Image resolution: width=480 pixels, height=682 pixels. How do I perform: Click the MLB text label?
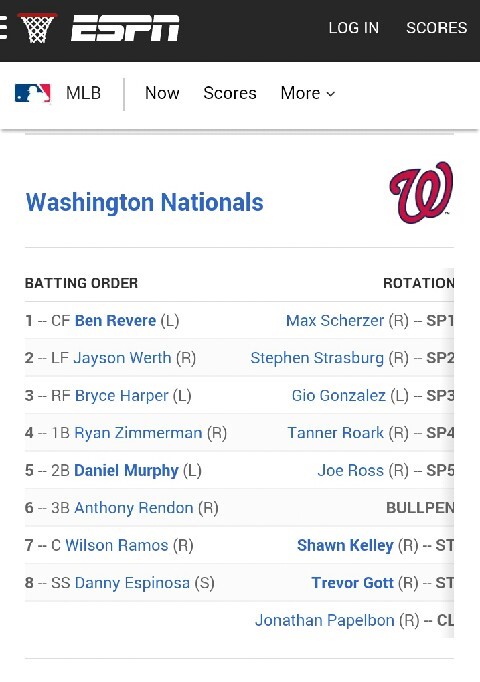pos(83,93)
